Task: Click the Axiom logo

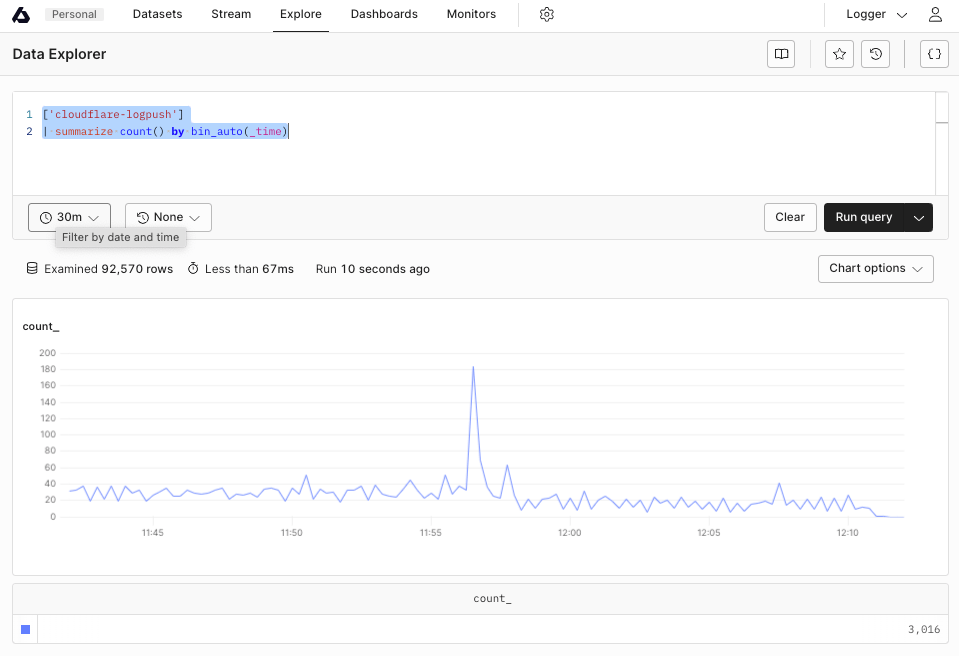Action: (x=20, y=14)
